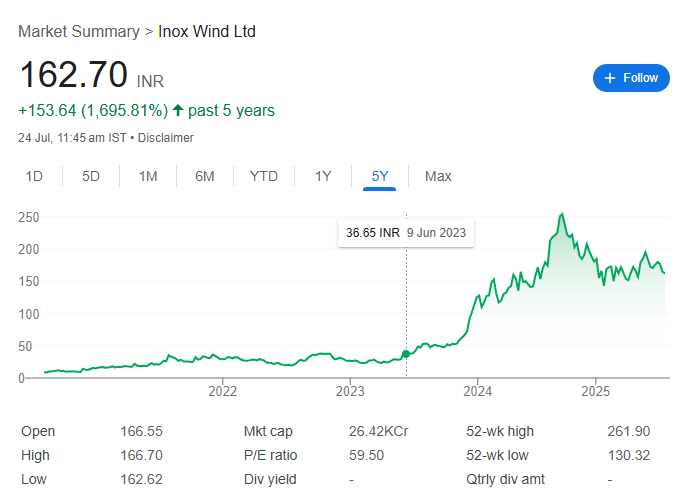Click the Open value 166.55

pyautogui.click(x=141, y=431)
